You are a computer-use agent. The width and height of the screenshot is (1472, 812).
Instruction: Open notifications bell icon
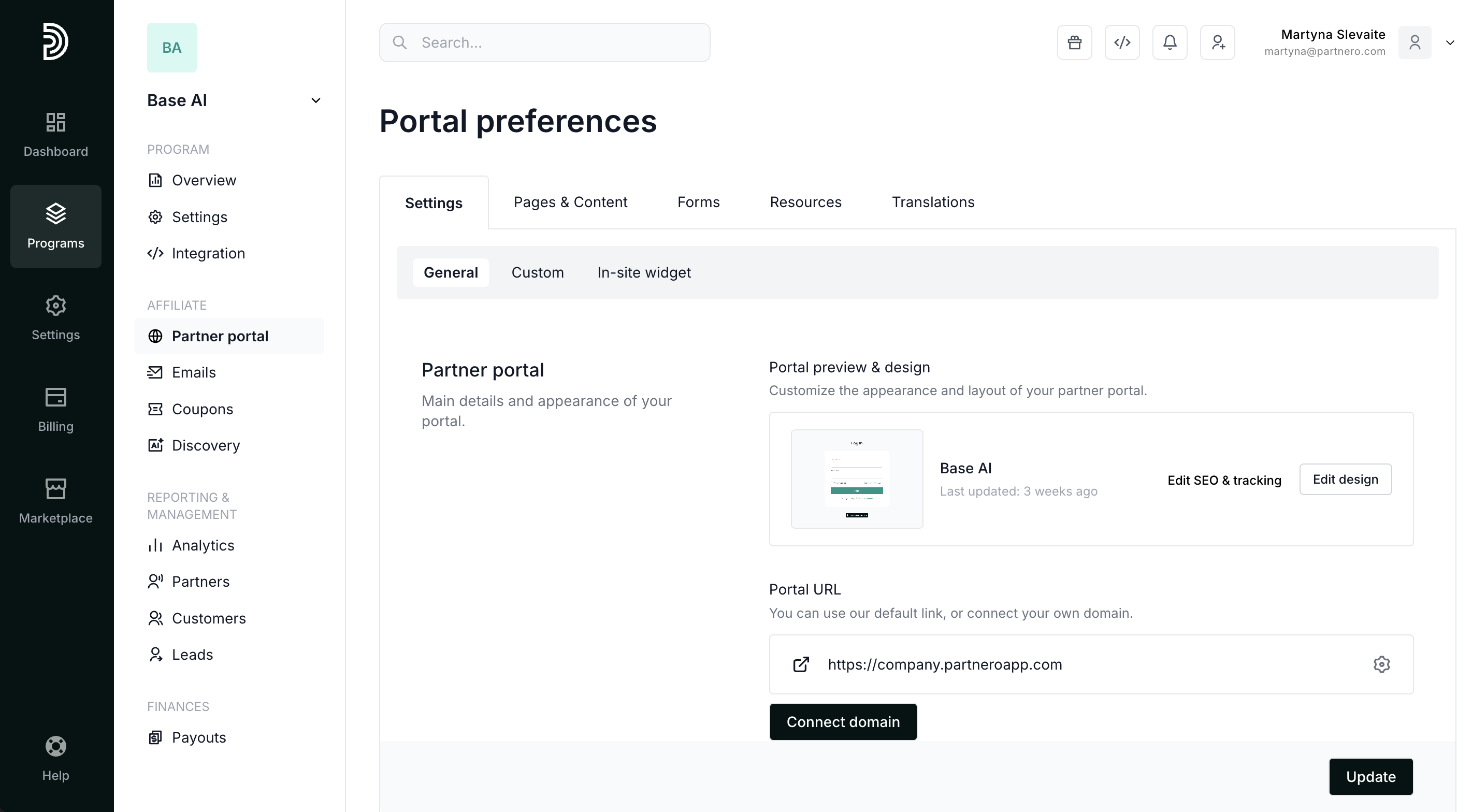[x=1170, y=42]
